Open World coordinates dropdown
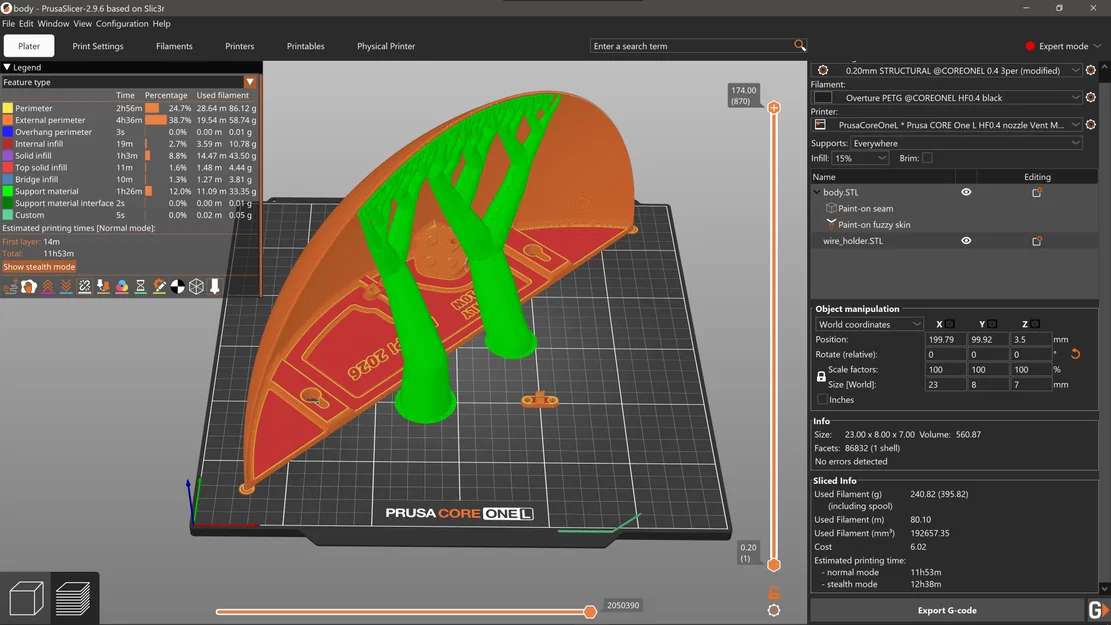This screenshot has width=1111, height=625. click(x=869, y=324)
